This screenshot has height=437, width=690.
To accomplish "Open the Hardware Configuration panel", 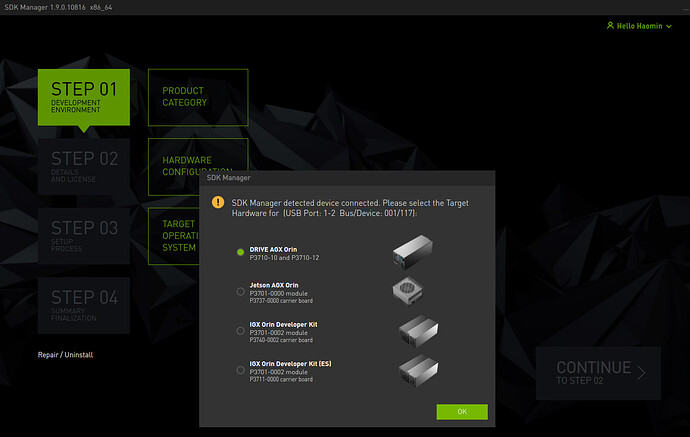I will tap(198, 155).
